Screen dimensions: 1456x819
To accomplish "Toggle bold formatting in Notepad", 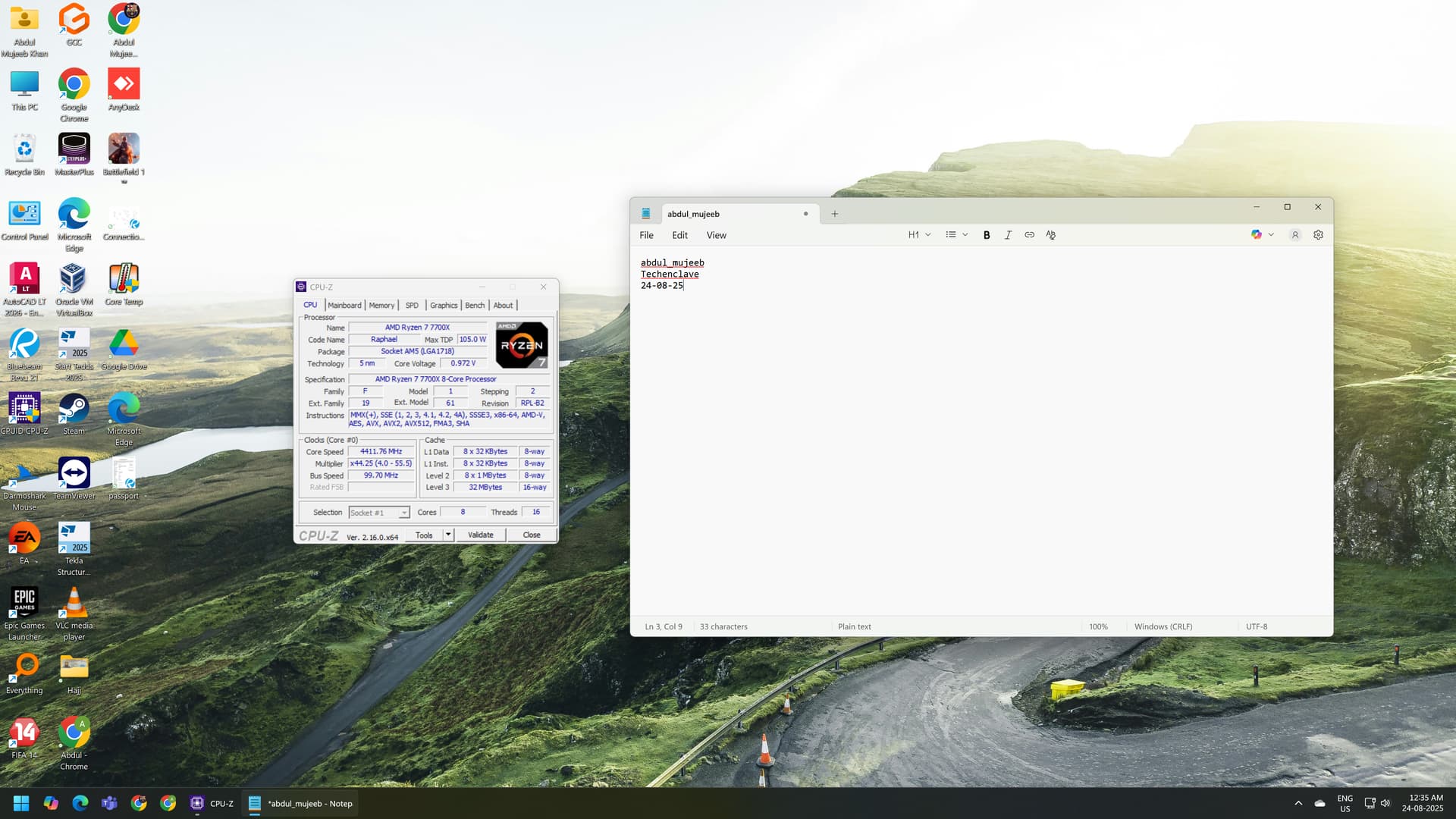I will point(987,235).
